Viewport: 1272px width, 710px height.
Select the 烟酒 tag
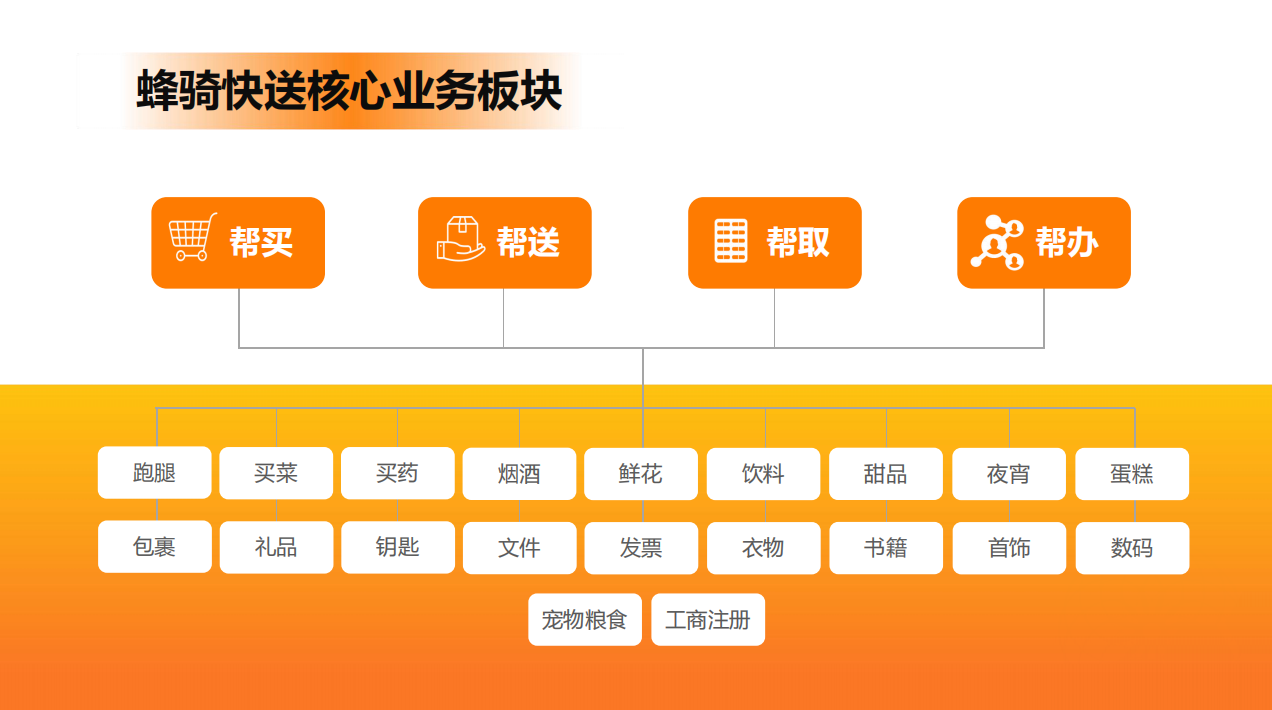point(519,474)
